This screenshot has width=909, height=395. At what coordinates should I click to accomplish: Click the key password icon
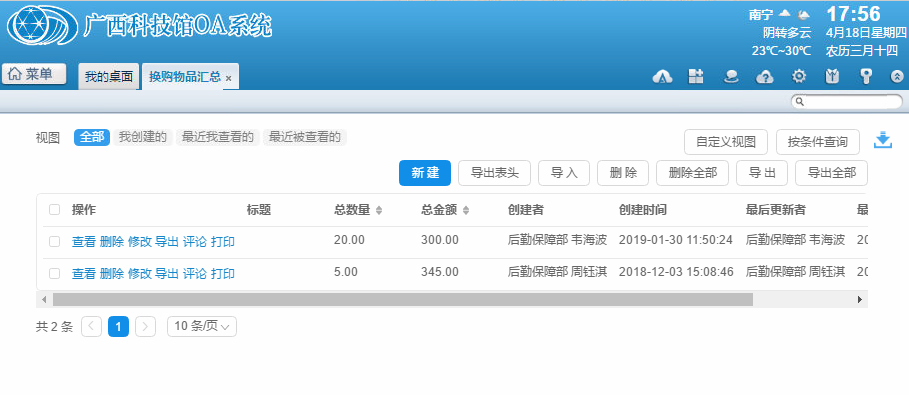pos(866,77)
